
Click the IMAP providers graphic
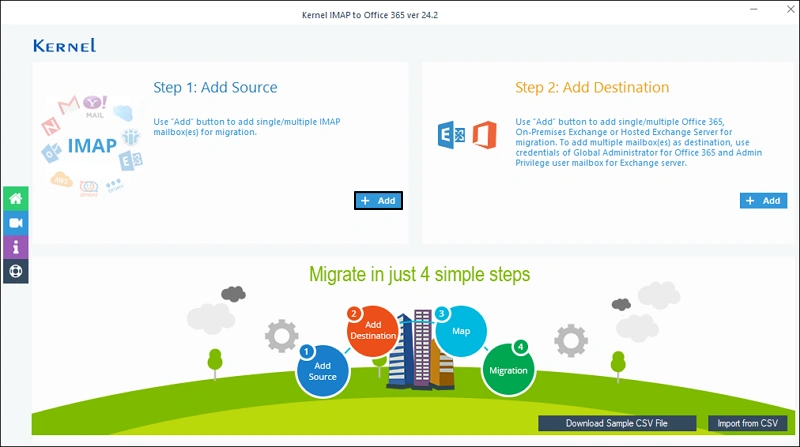[92, 146]
